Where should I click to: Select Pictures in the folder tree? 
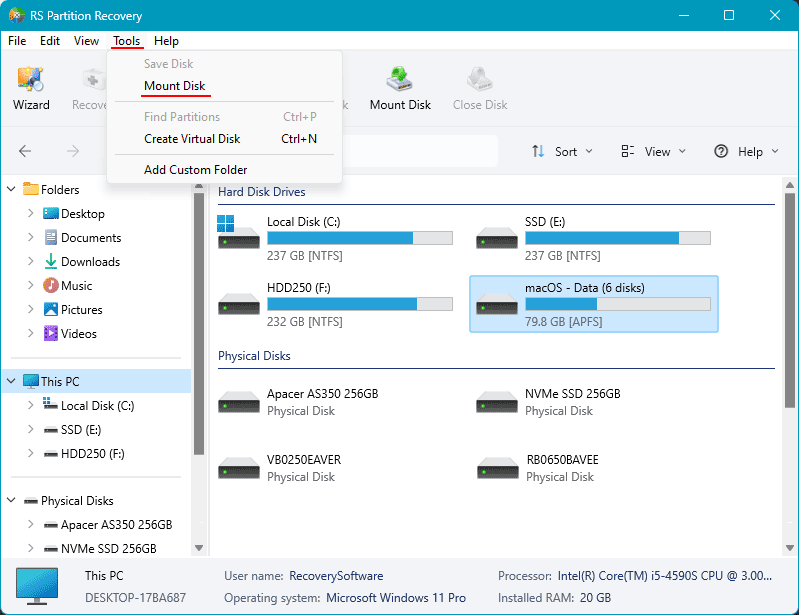point(82,309)
